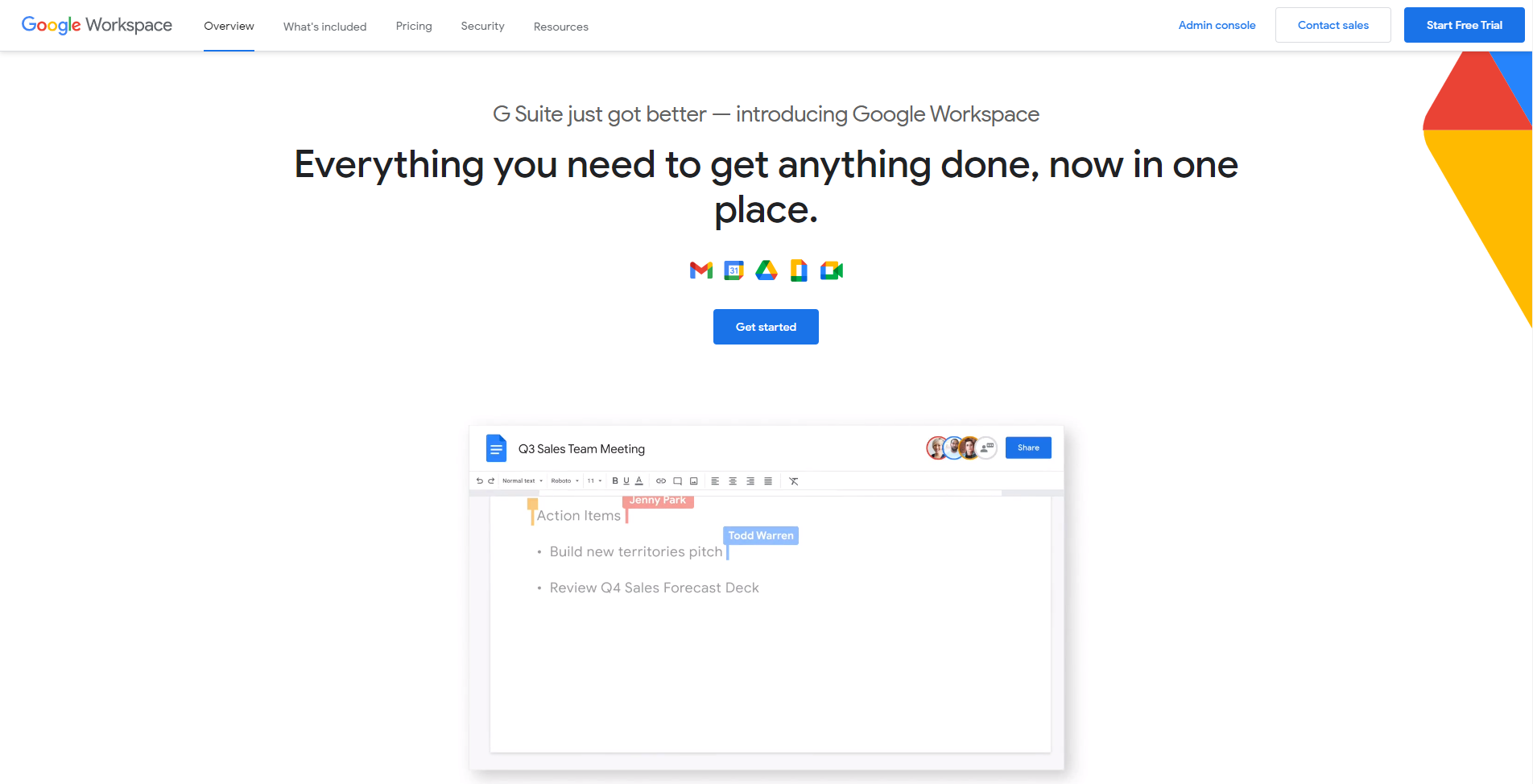The height and width of the screenshot is (784, 1533).
Task: Click the Q3 Sales Team Meeting title
Action: (581, 449)
